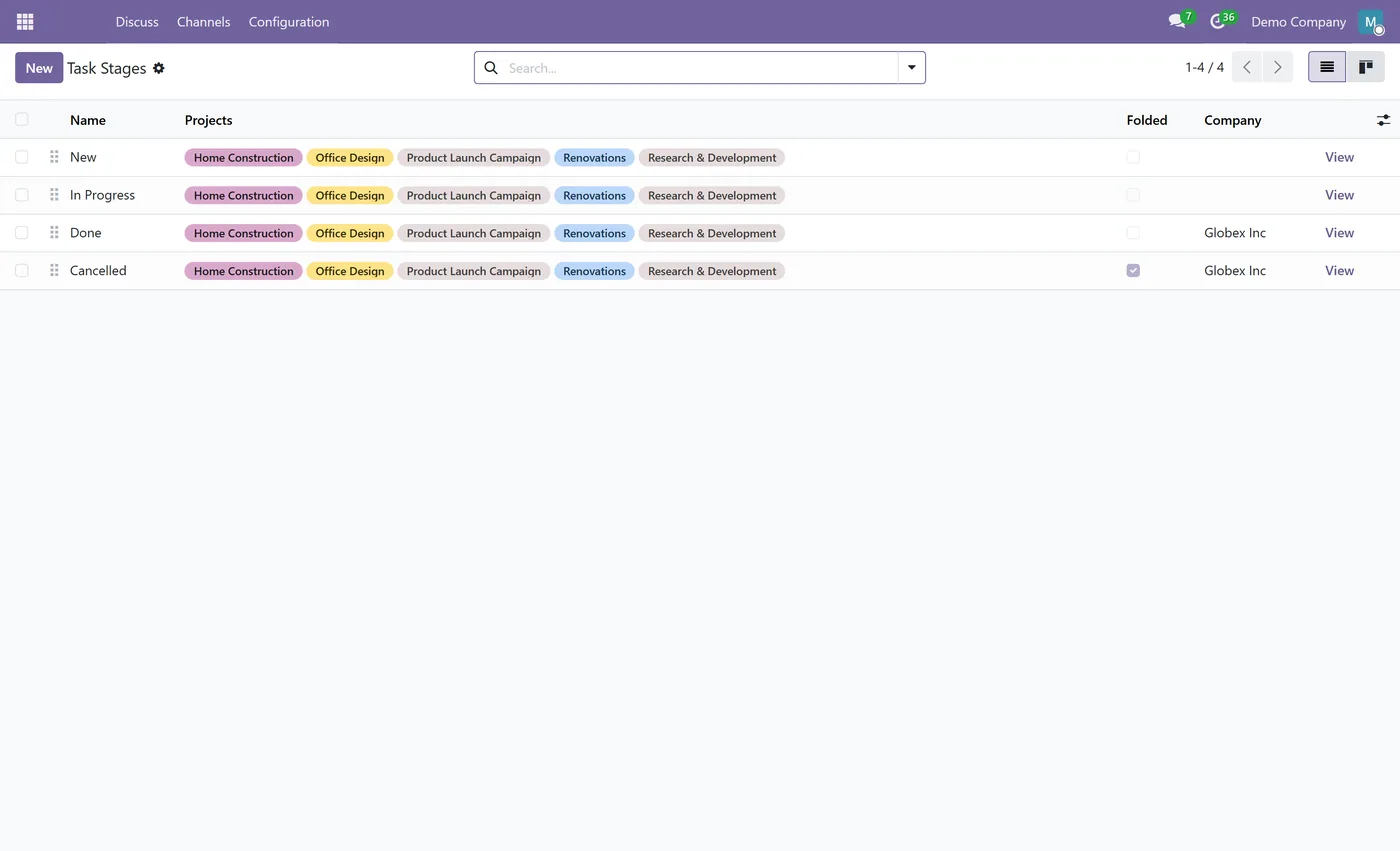This screenshot has width=1400, height=851.
Task: Switch to kanban view
Action: pos(1365,67)
